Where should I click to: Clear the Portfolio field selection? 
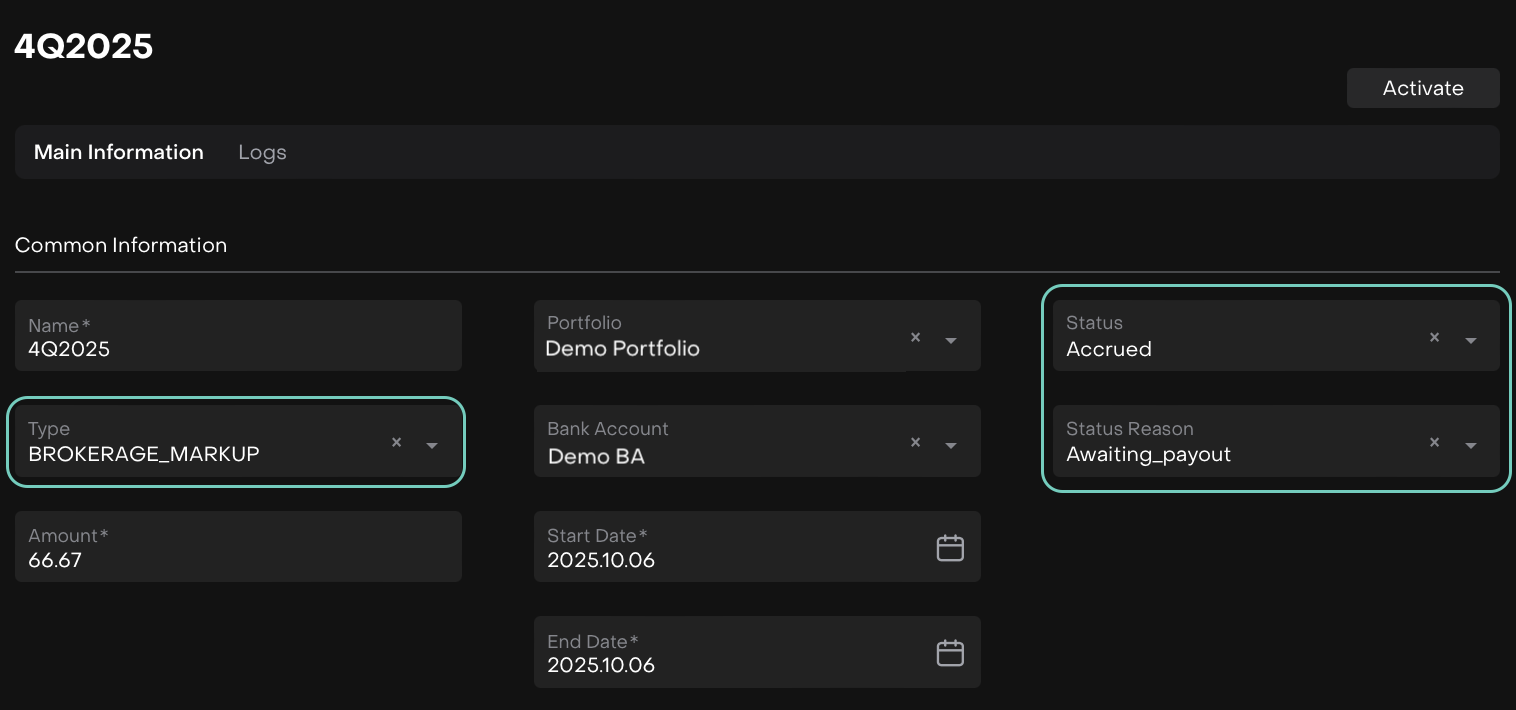point(915,338)
